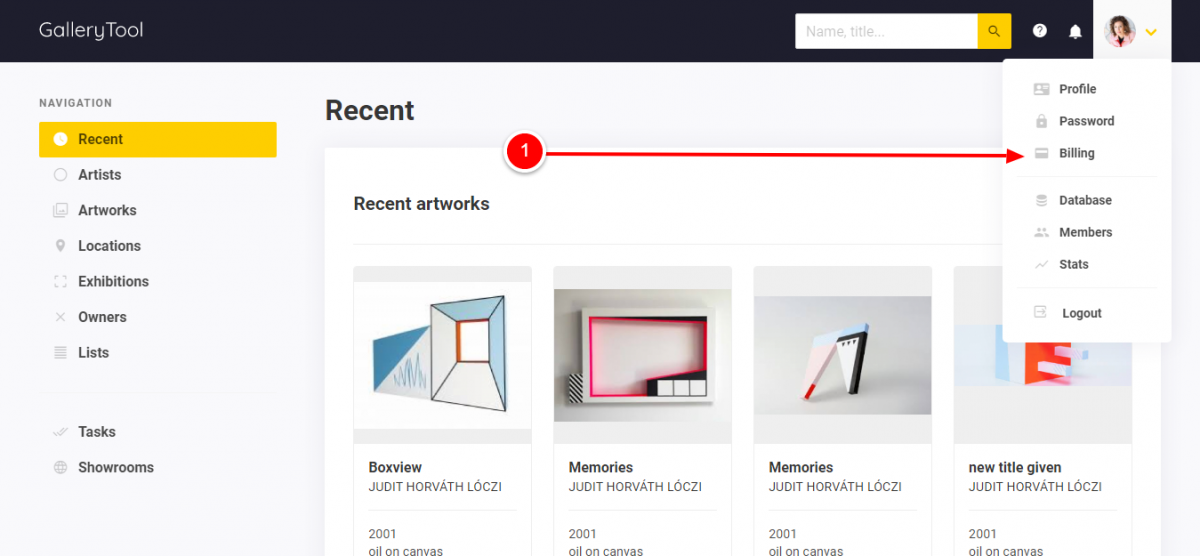This screenshot has height=556, width=1200.
Task: Click the Showrooms globe icon
Action: [x=60, y=467]
